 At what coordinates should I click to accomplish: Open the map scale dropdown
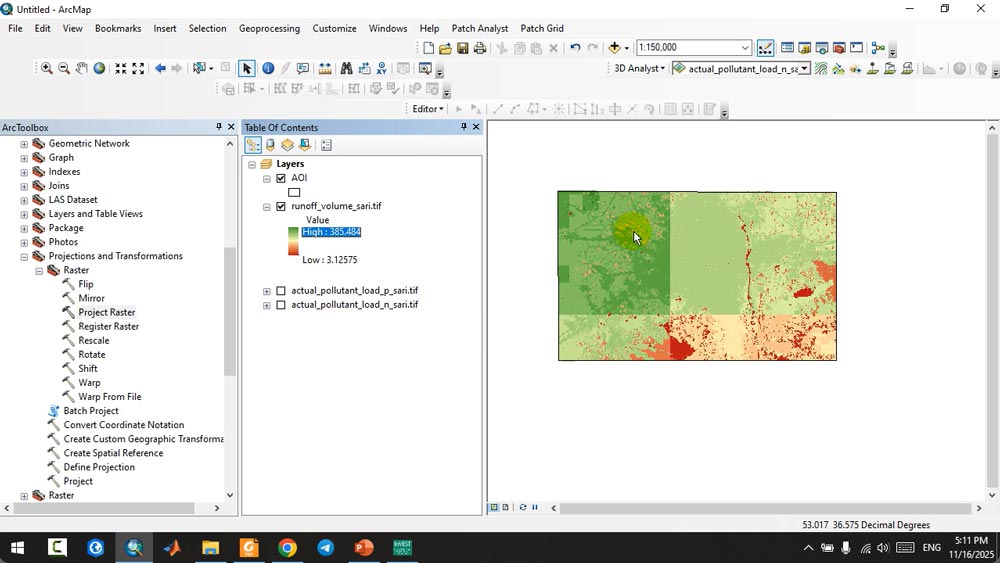[745, 48]
